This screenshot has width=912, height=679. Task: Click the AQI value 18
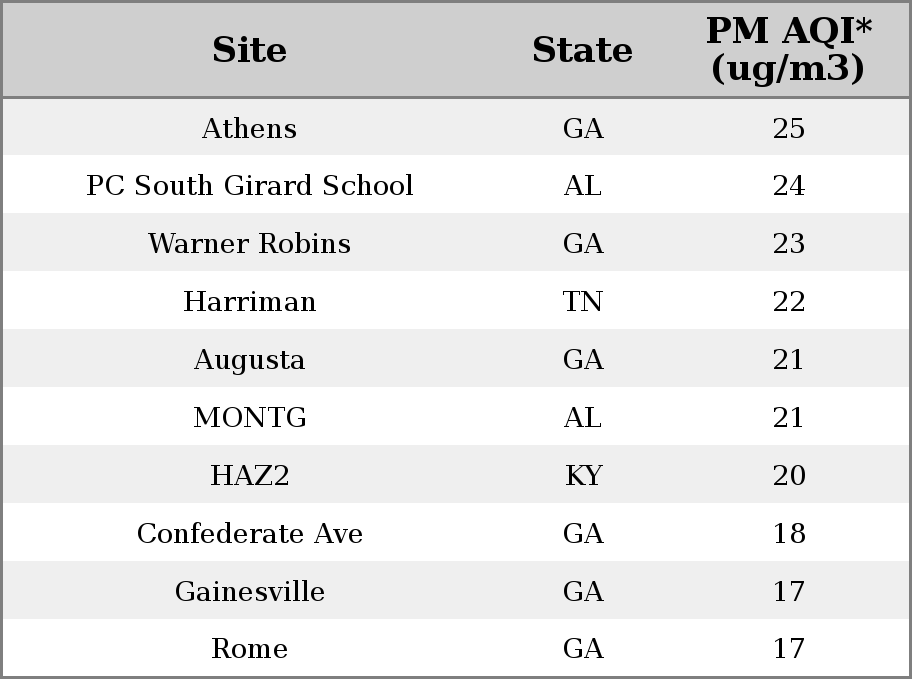pos(789,533)
